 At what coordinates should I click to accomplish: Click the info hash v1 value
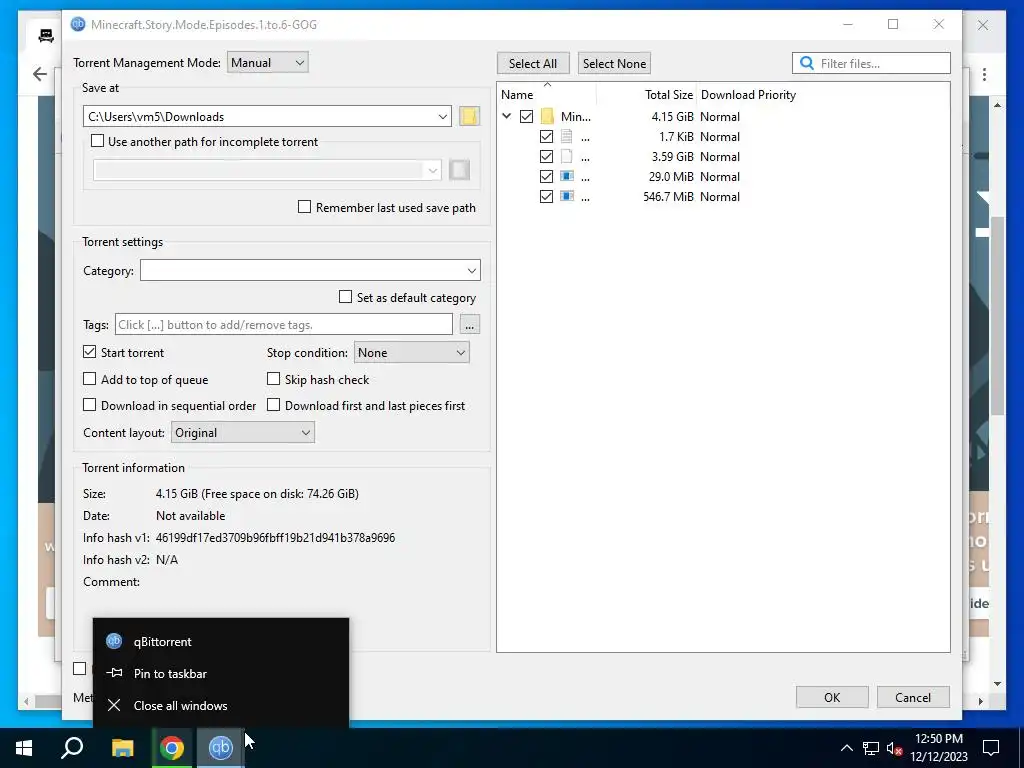(275, 537)
